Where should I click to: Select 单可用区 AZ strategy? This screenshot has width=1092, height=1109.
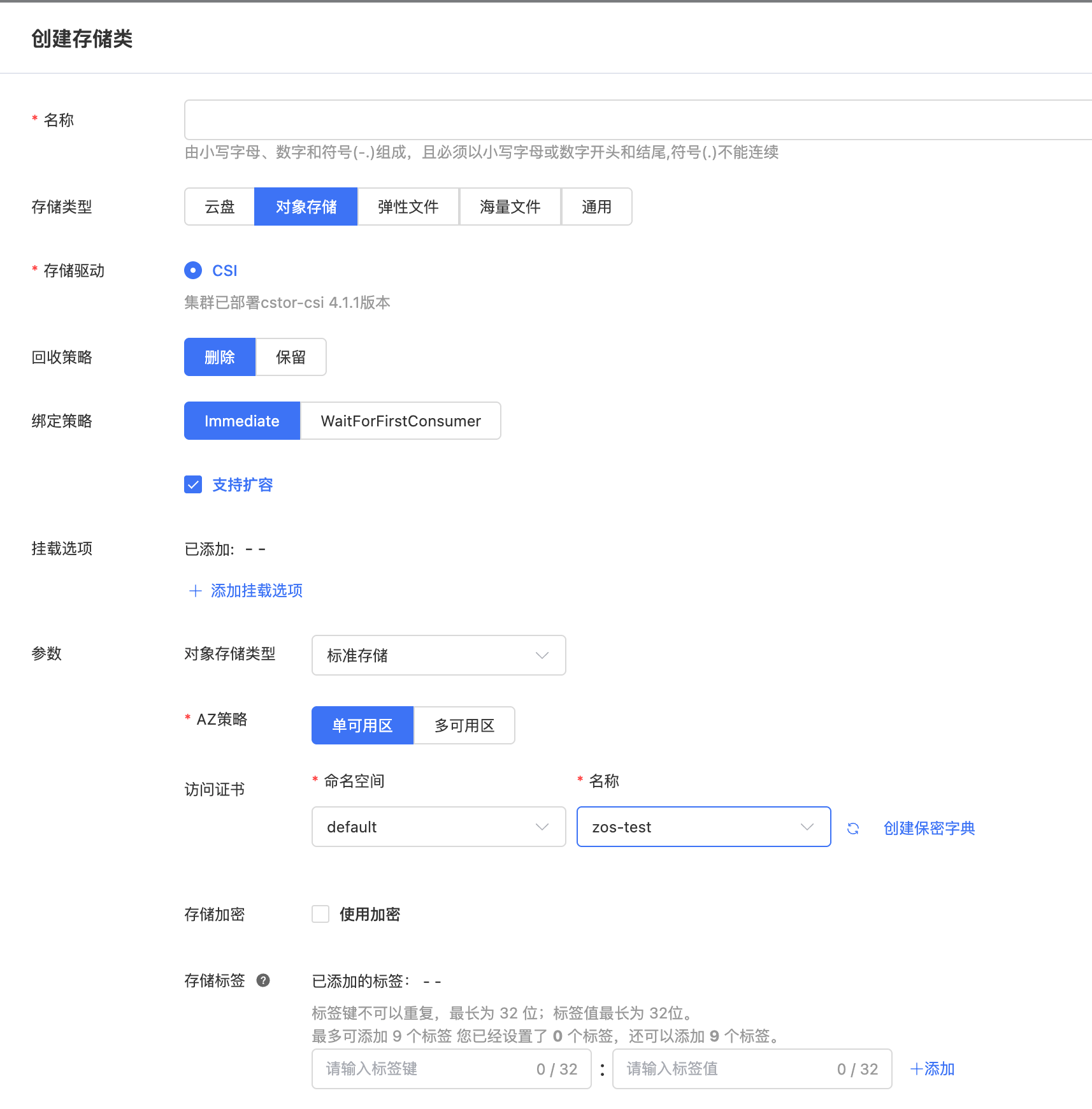[x=363, y=725]
